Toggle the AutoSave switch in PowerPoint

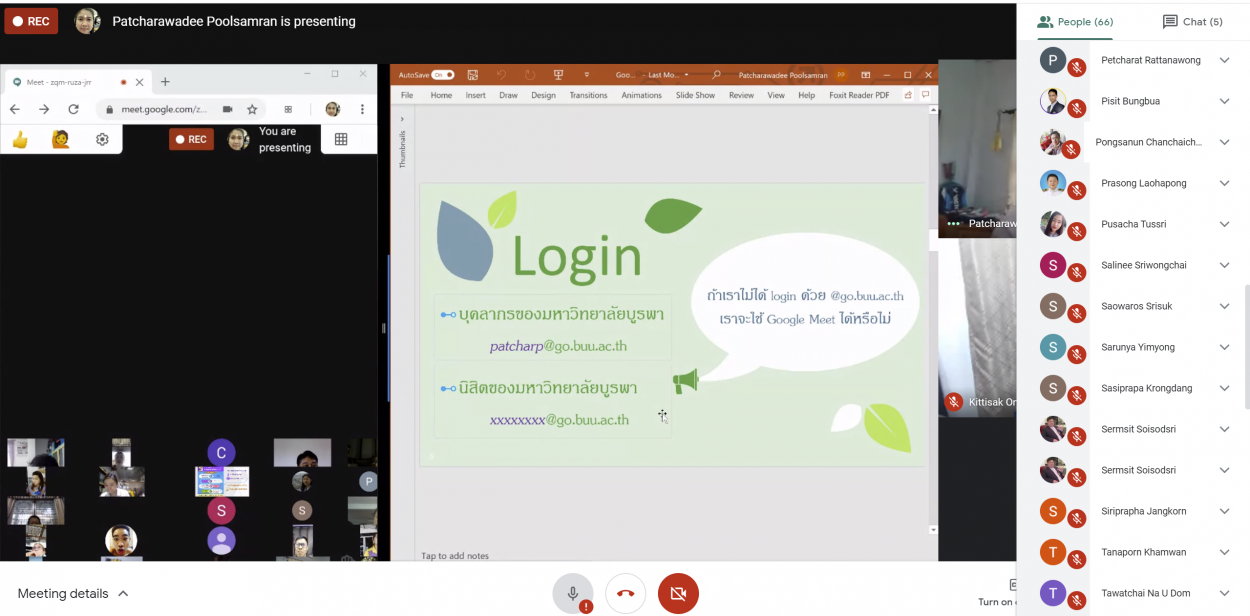click(443, 75)
